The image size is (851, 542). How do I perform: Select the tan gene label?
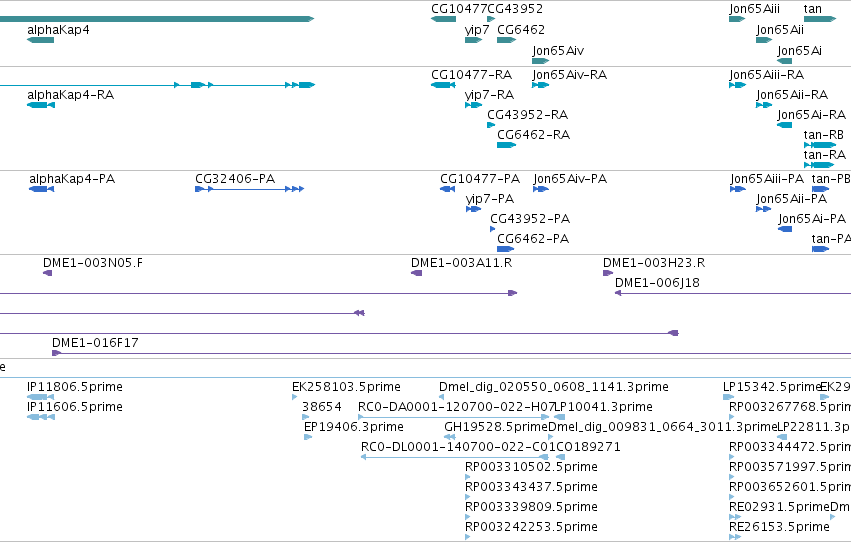812,9
